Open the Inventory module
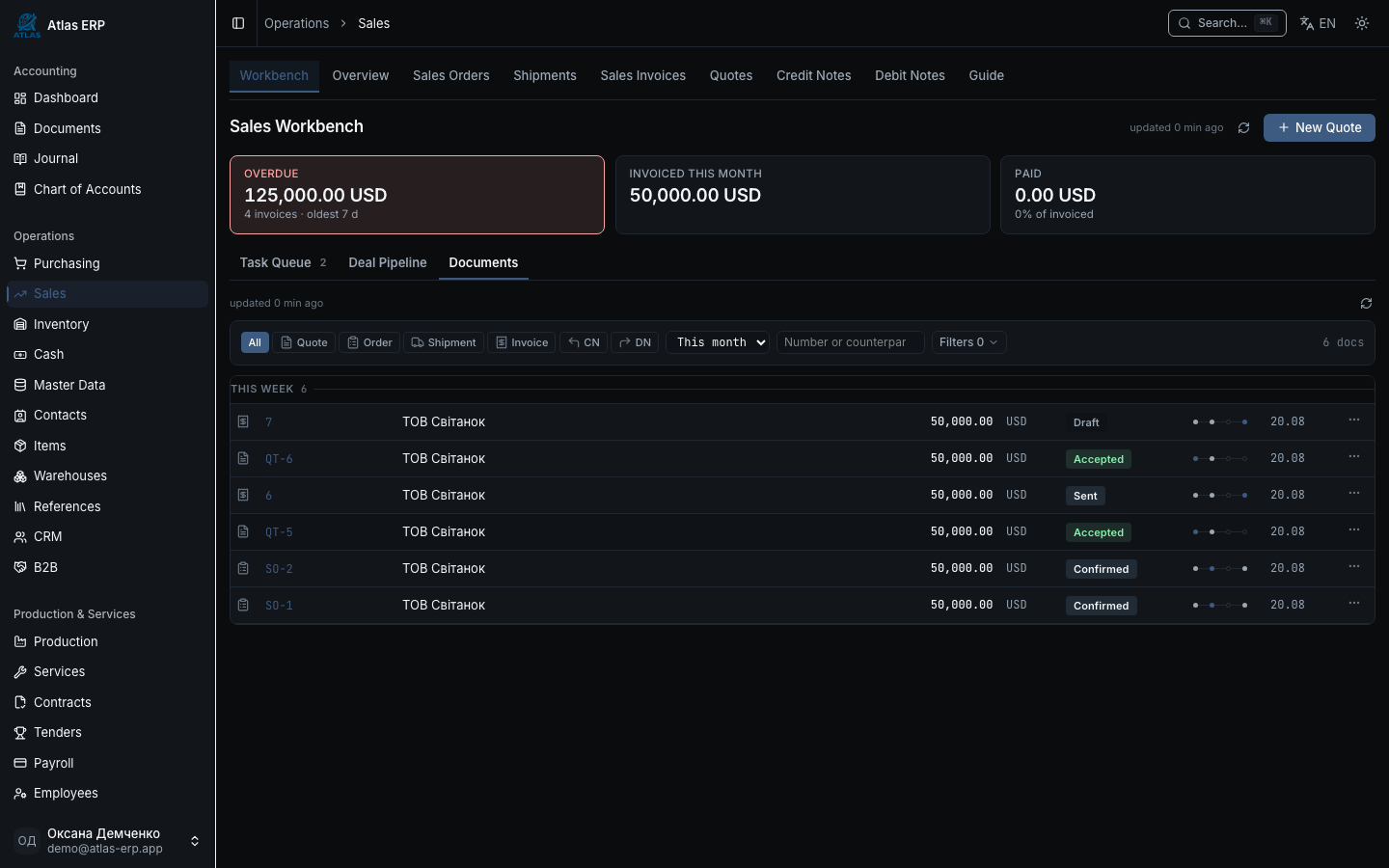1389x868 pixels. pos(107,324)
